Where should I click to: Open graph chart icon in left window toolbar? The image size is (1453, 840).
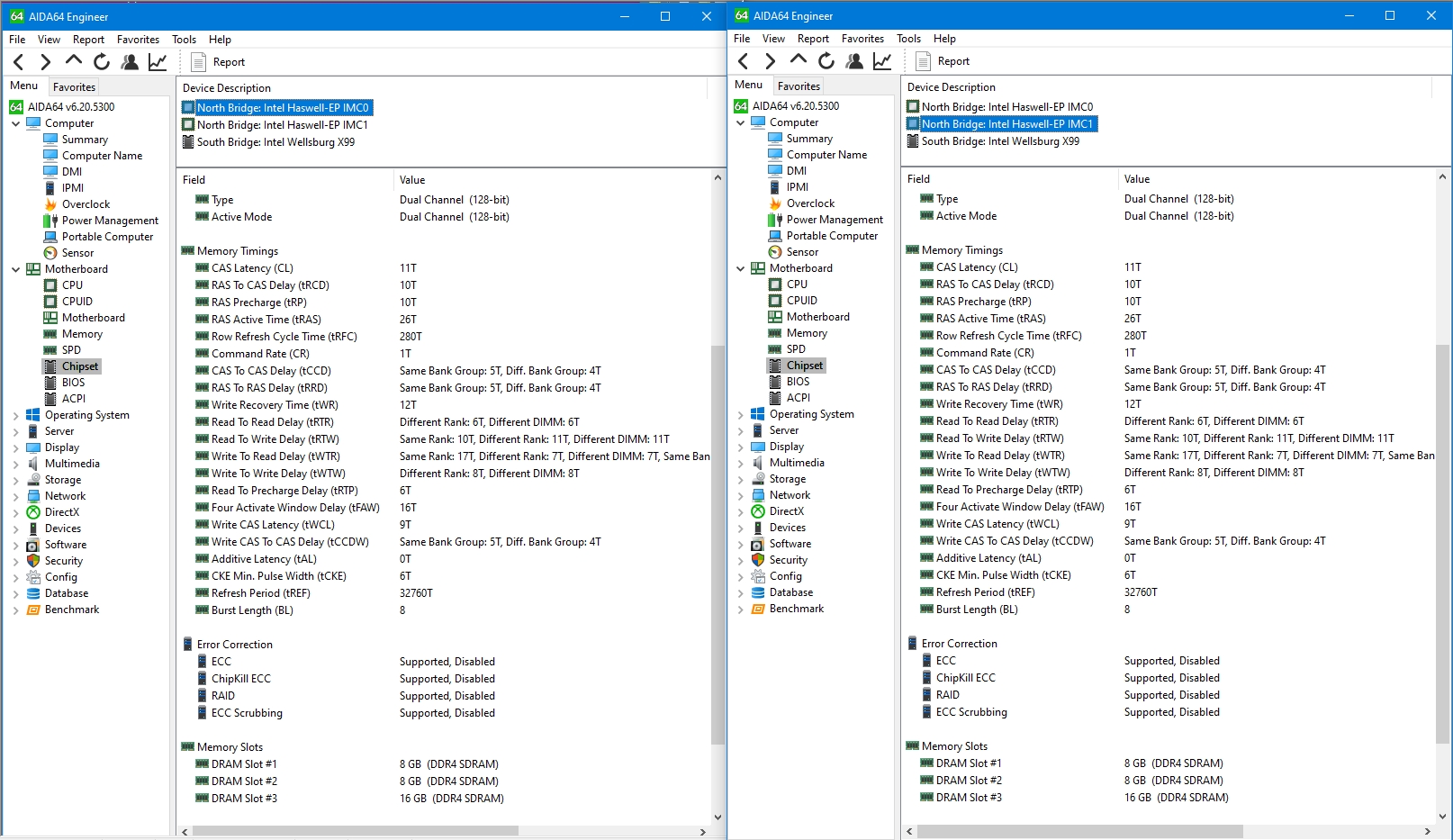point(158,62)
